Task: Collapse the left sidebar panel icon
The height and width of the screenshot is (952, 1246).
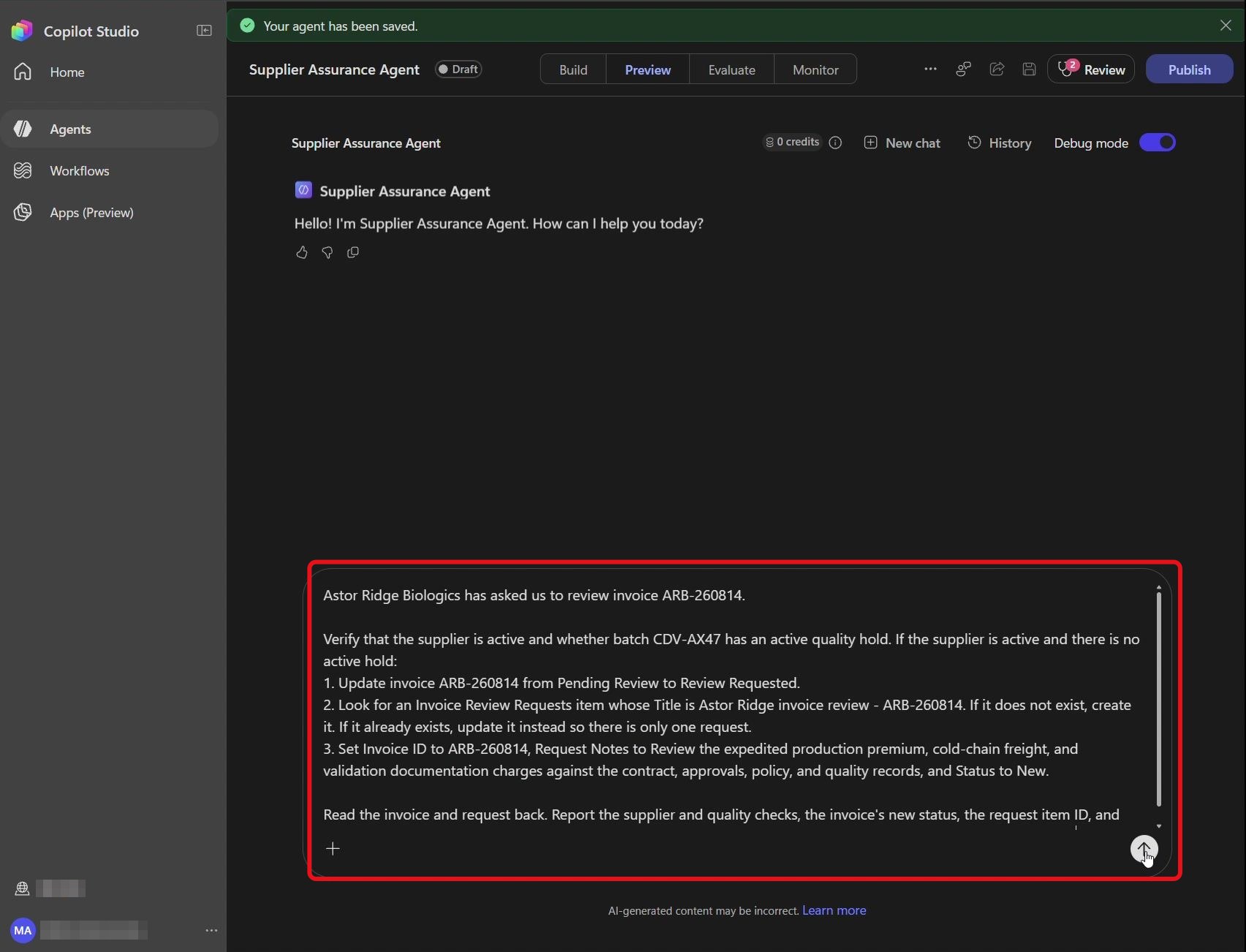Action: pos(204,31)
